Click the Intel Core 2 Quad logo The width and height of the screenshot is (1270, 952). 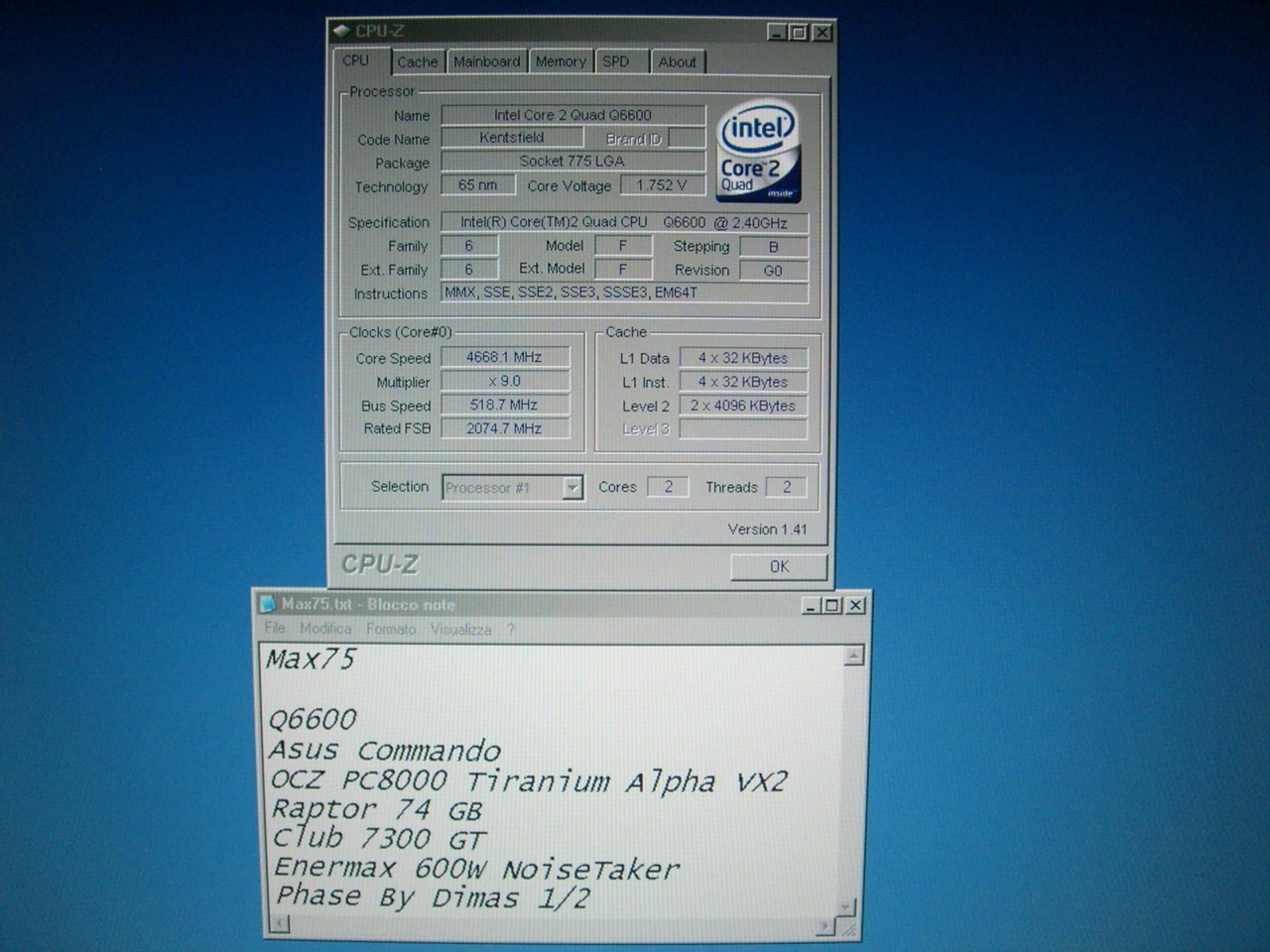(x=758, y=151)
